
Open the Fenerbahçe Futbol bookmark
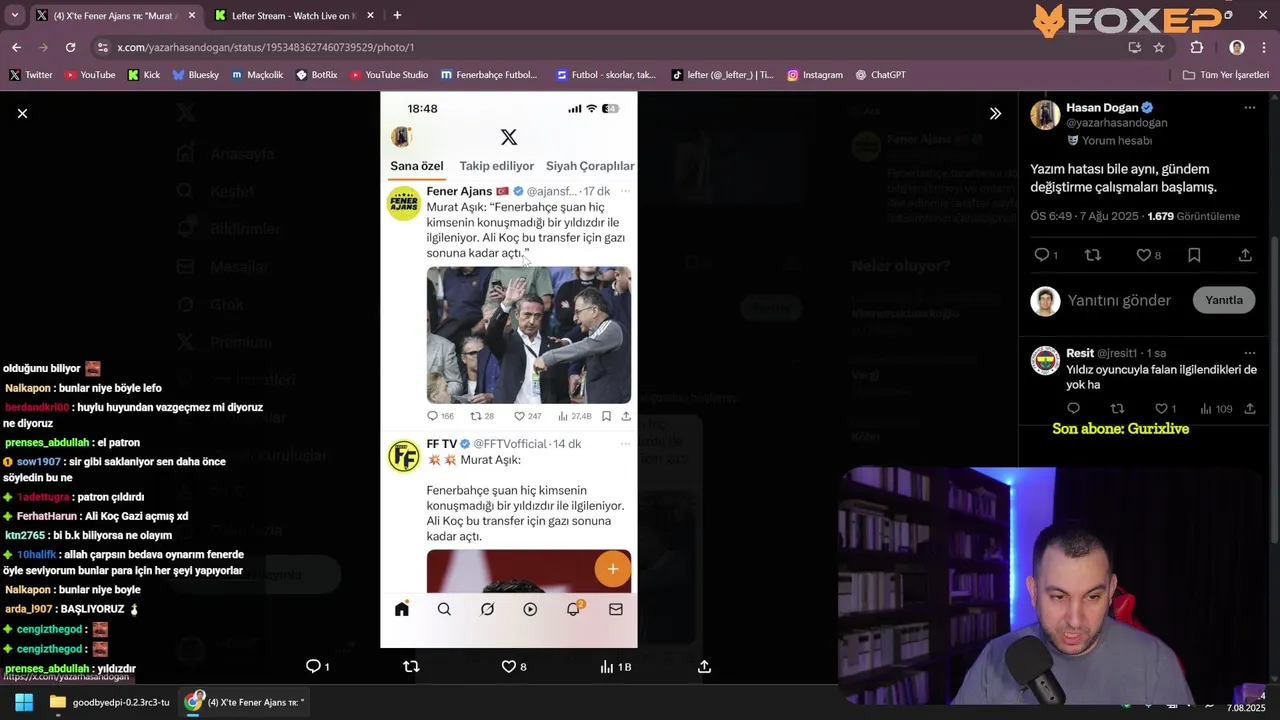click(489, 75)
